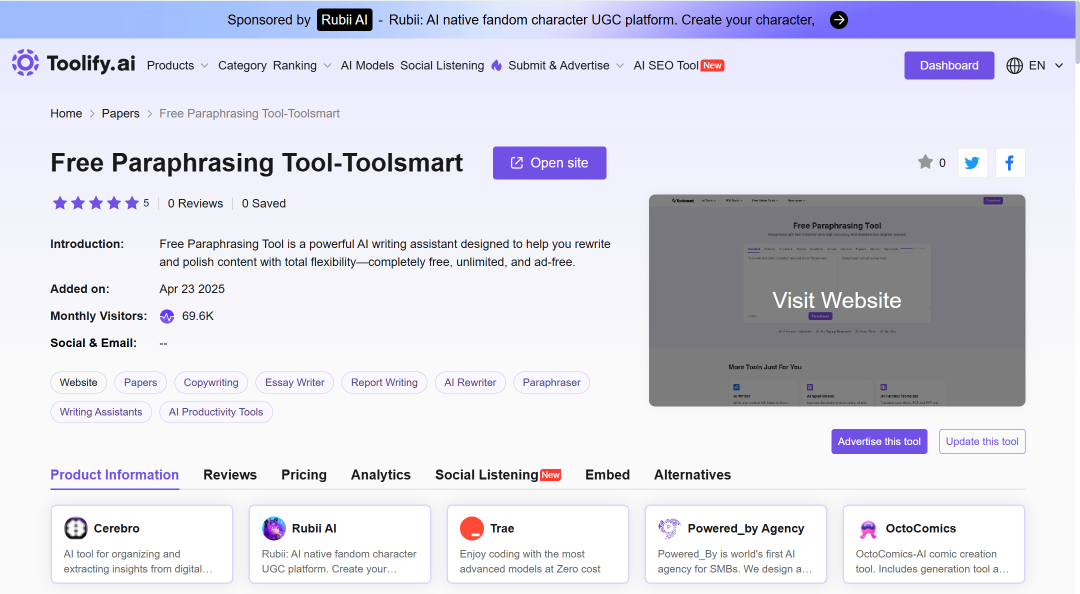Select the Paraphraser tag

click(x=552, y=382)
